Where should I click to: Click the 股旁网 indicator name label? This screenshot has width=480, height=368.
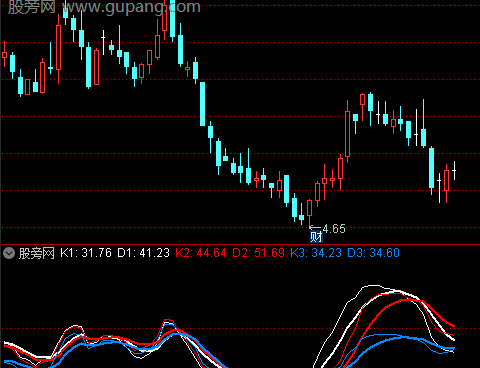click(36, 253)
